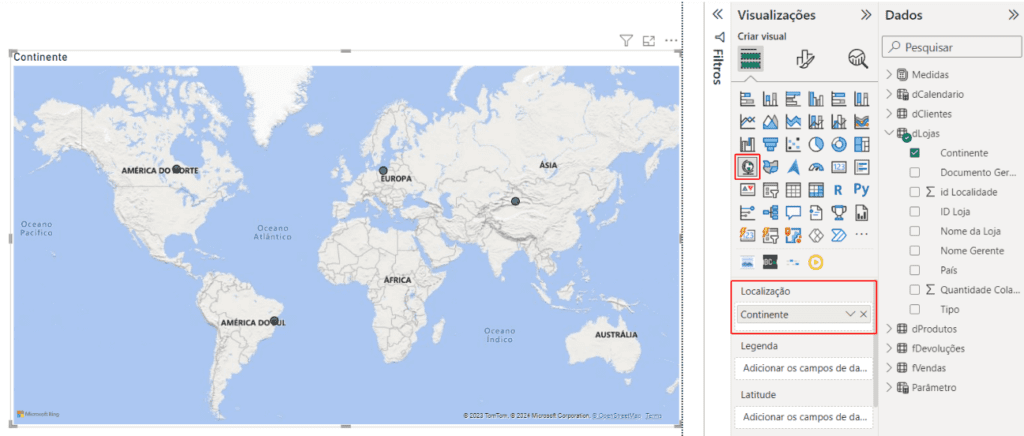Enter focus mode on map visual
Image resolution: width=1024 pixels, height=436 pixels.
pyautogui.click(x=648, y=41)
